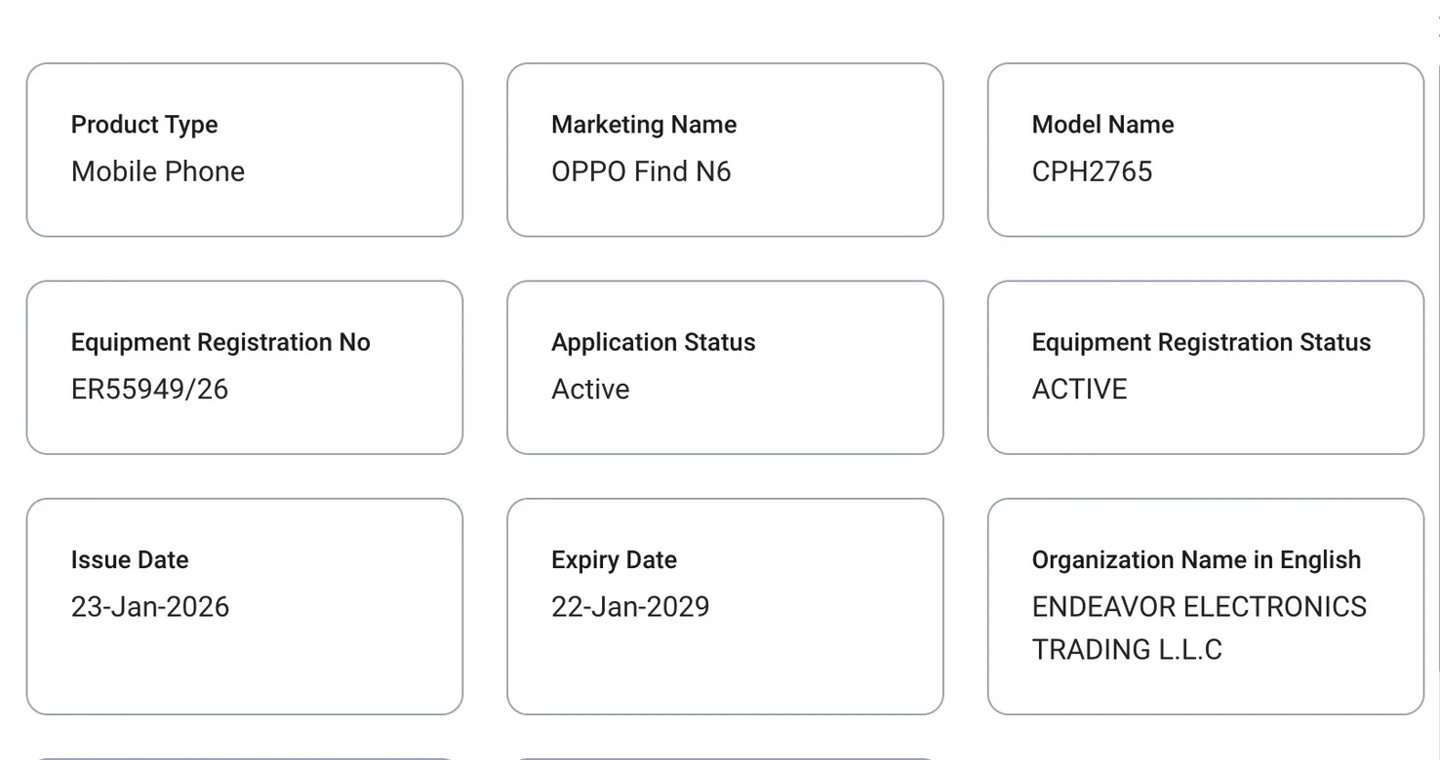
Task: Click the Equipment Registration Status label
Action: tap(1201, 343)
